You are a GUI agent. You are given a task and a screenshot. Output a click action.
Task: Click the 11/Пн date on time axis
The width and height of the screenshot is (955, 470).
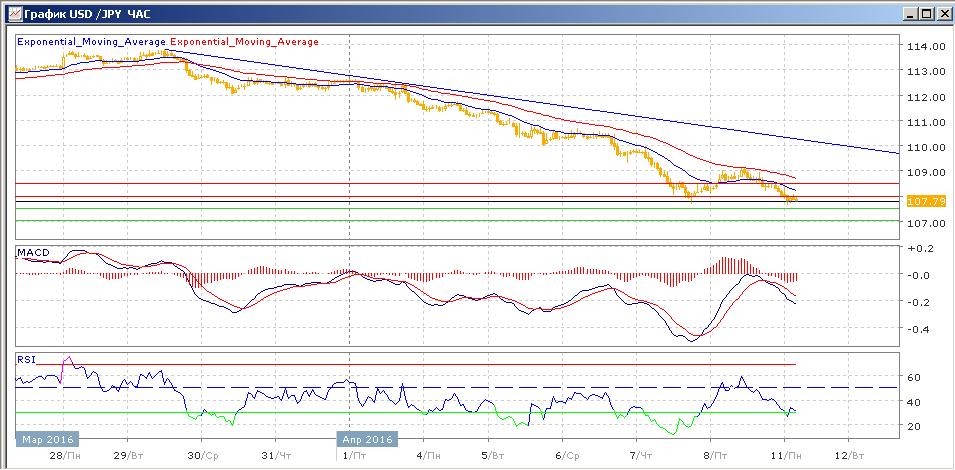point(785,455)
